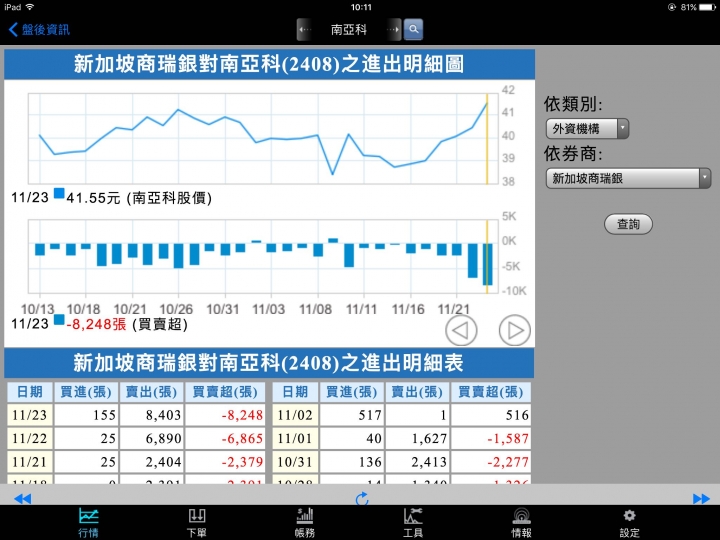Open 依券商 dropdown 新加坡商瑞銀
The height and width of the screenshot is (540, 720).
pos(628,178)
